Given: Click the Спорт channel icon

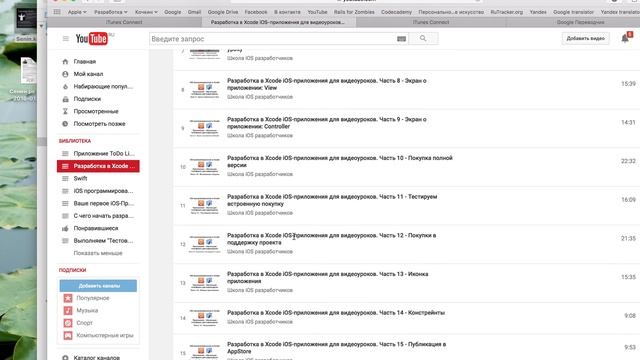Looking at the screenshot, I should (68, 323).
